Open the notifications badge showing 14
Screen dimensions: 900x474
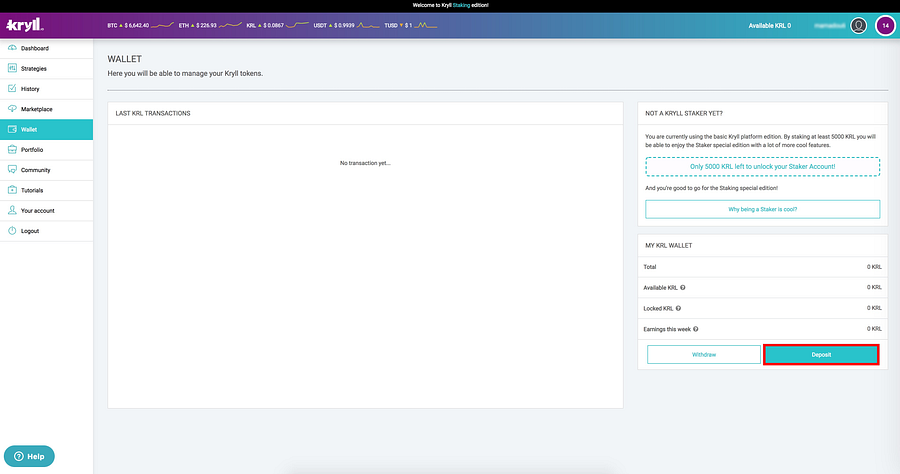885,25
